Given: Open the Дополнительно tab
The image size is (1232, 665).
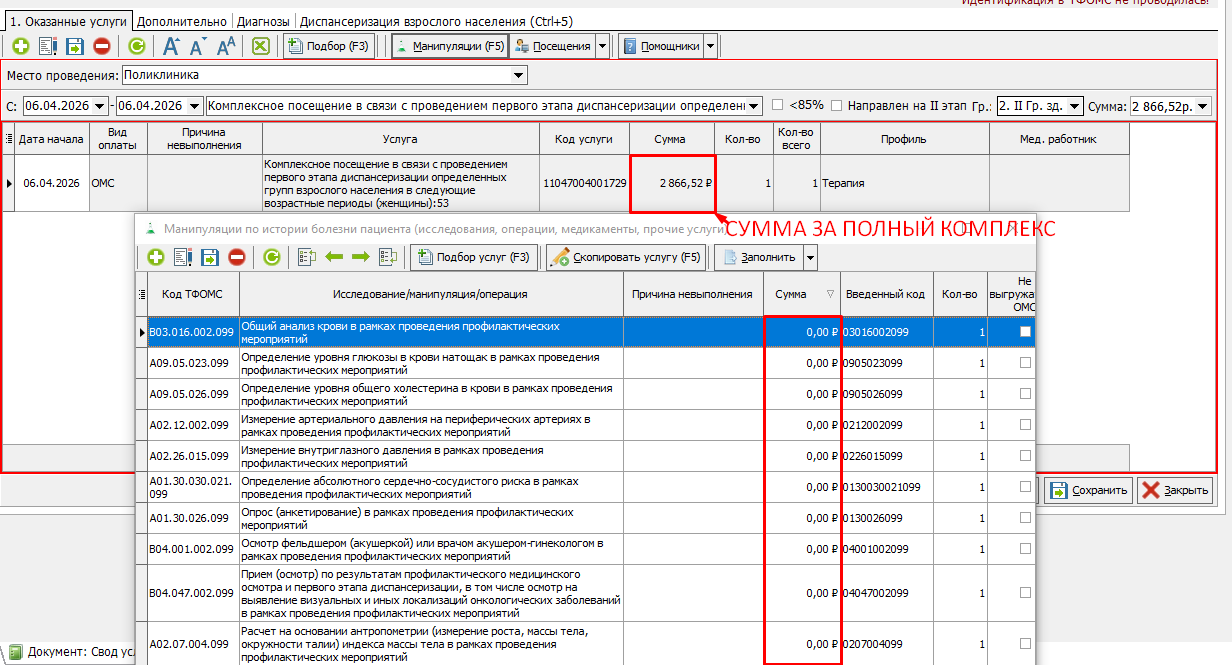Looking at the screenshot, I should [184, 20].
